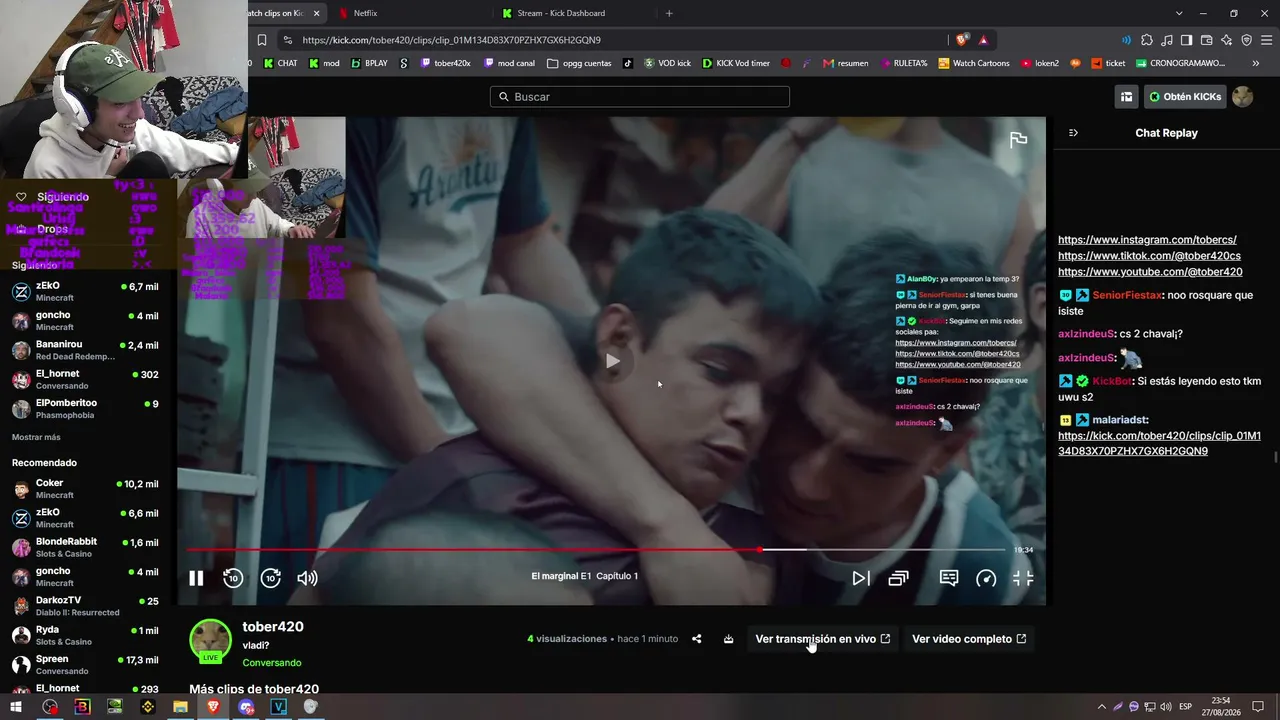Open Ryda channel in sidebar
This screenshot has height=720, width=1280.
point(85,635)
